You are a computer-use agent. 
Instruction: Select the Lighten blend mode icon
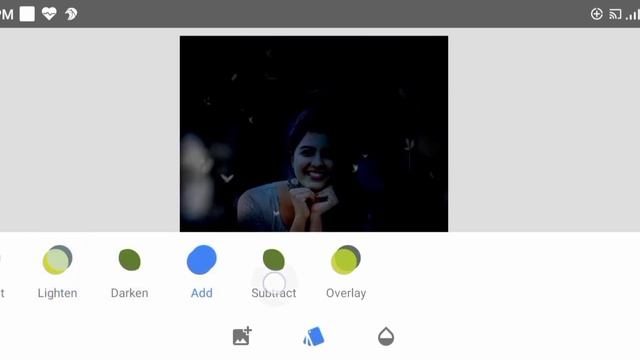tap(57, 260)
